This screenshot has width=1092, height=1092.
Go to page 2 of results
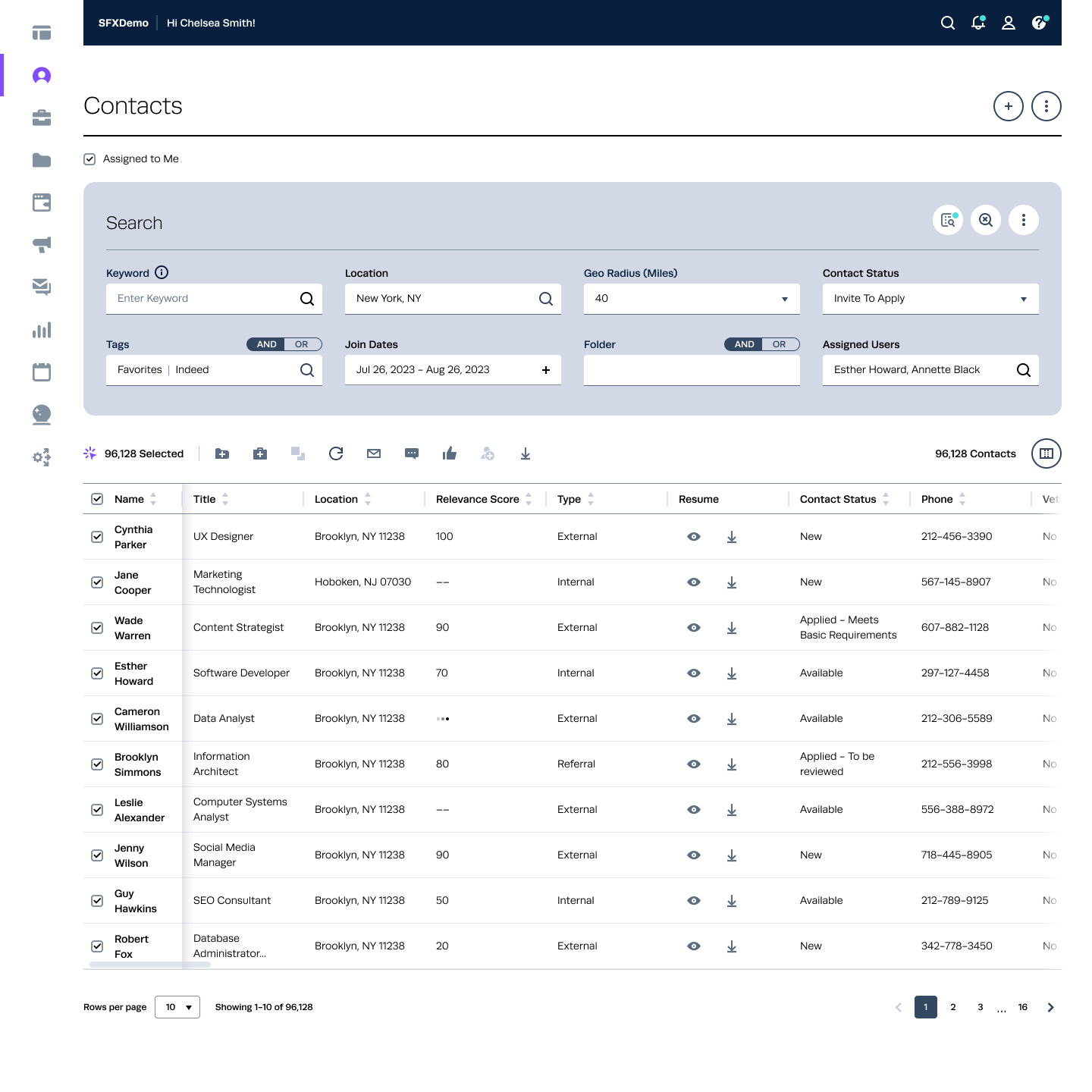953,1007
